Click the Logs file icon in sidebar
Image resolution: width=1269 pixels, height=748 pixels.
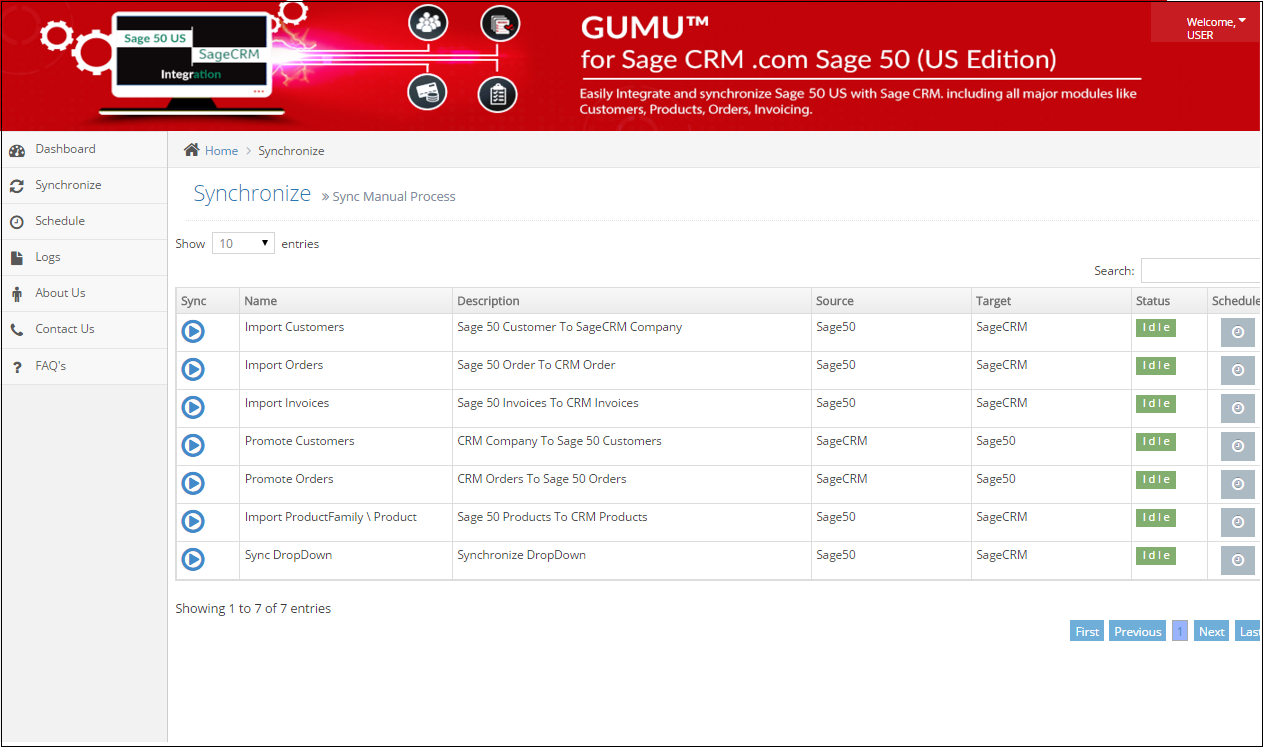tap(16, 258)
